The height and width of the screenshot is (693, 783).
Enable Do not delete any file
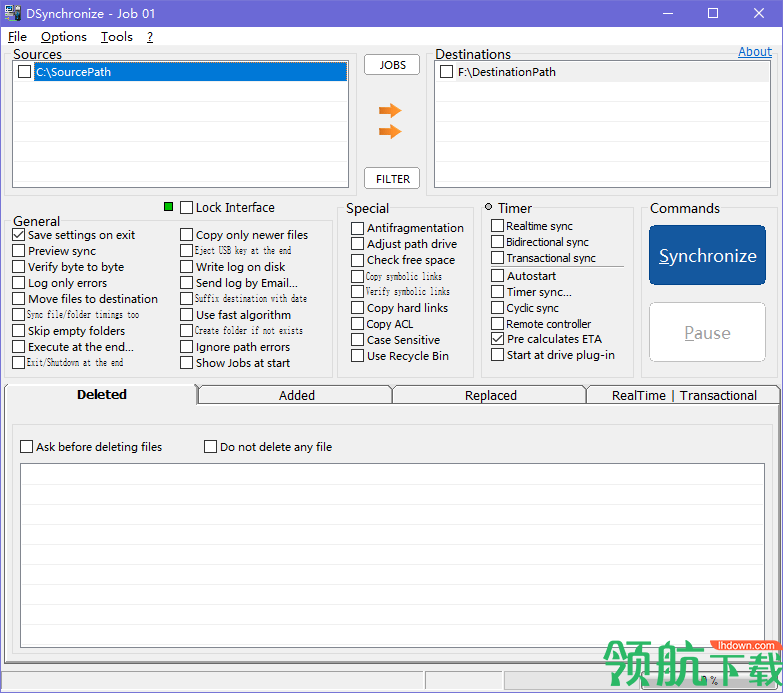pyautogui.click(x=210, y=446)
